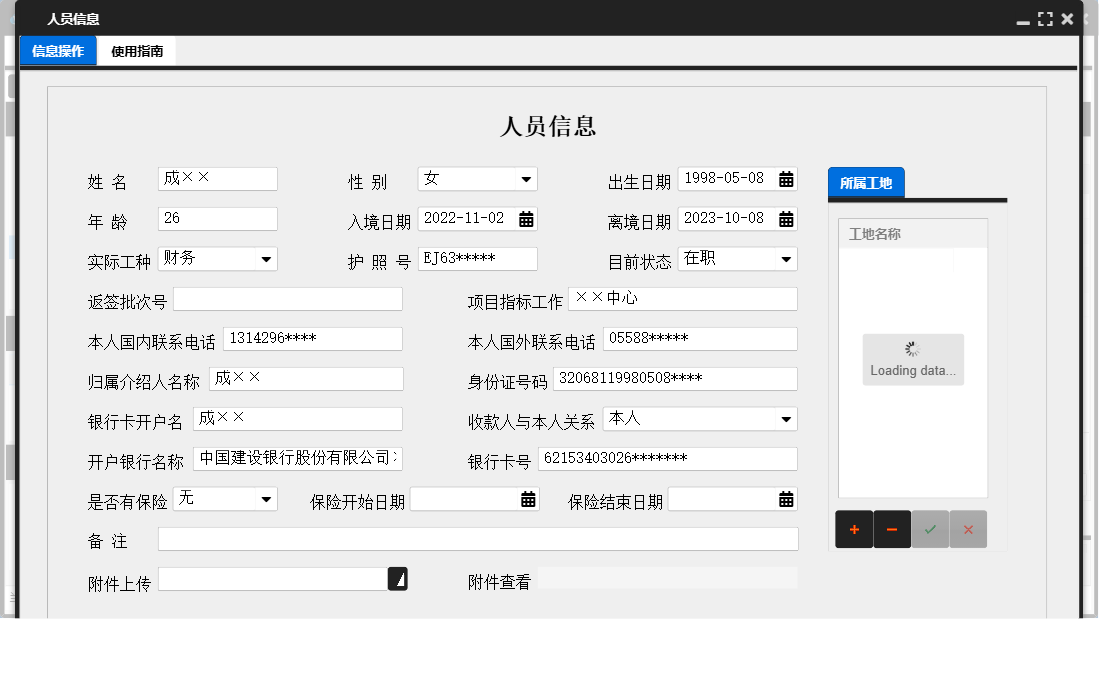This screenshot has height=695, width=1099.
Task: Expand the 收款人与本人关系 dropdown
Action: pyautogui.click(x=787, y=418)
